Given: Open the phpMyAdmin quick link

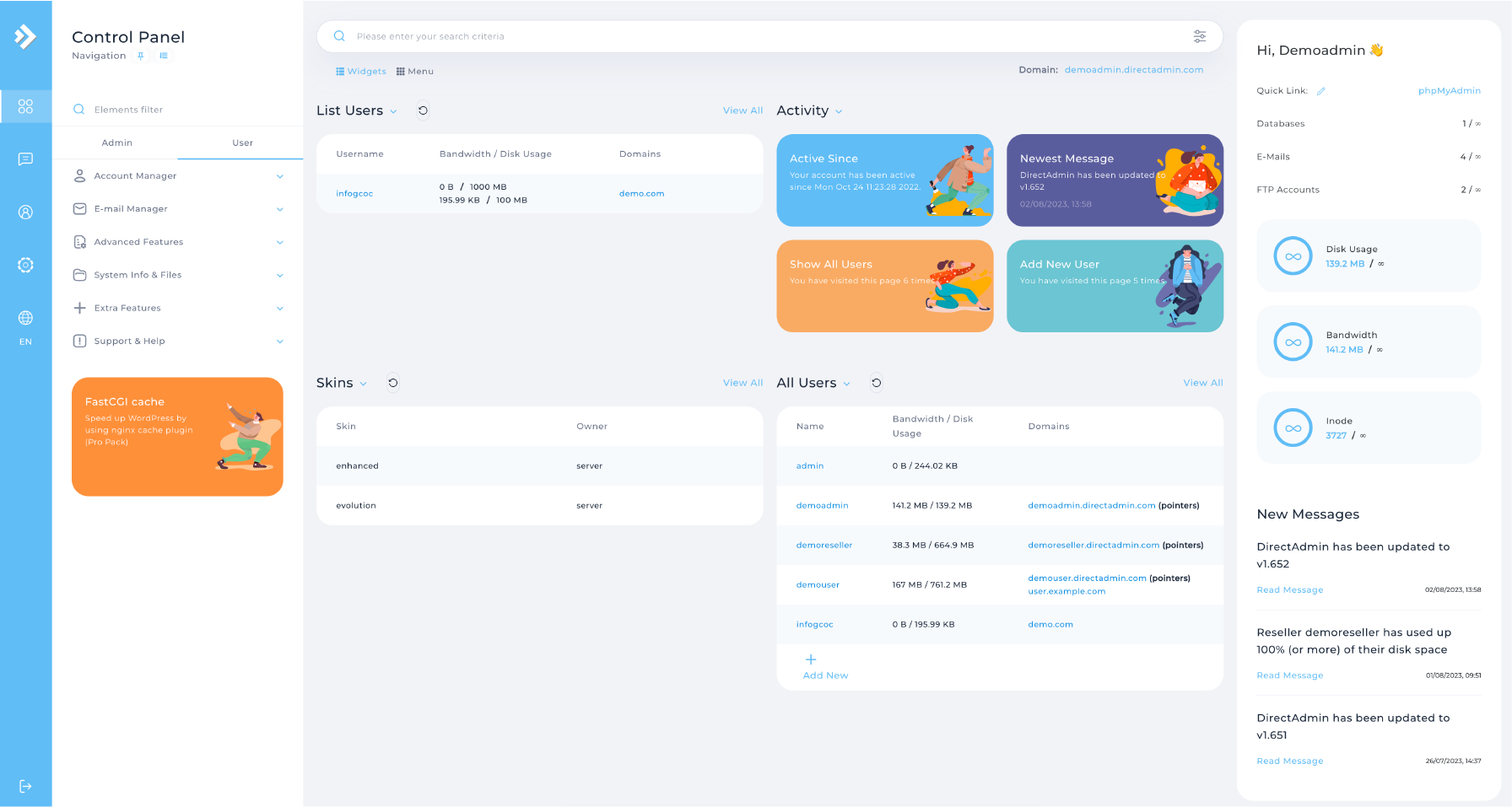Looking at the screenshot, I should coord(1449,91).
